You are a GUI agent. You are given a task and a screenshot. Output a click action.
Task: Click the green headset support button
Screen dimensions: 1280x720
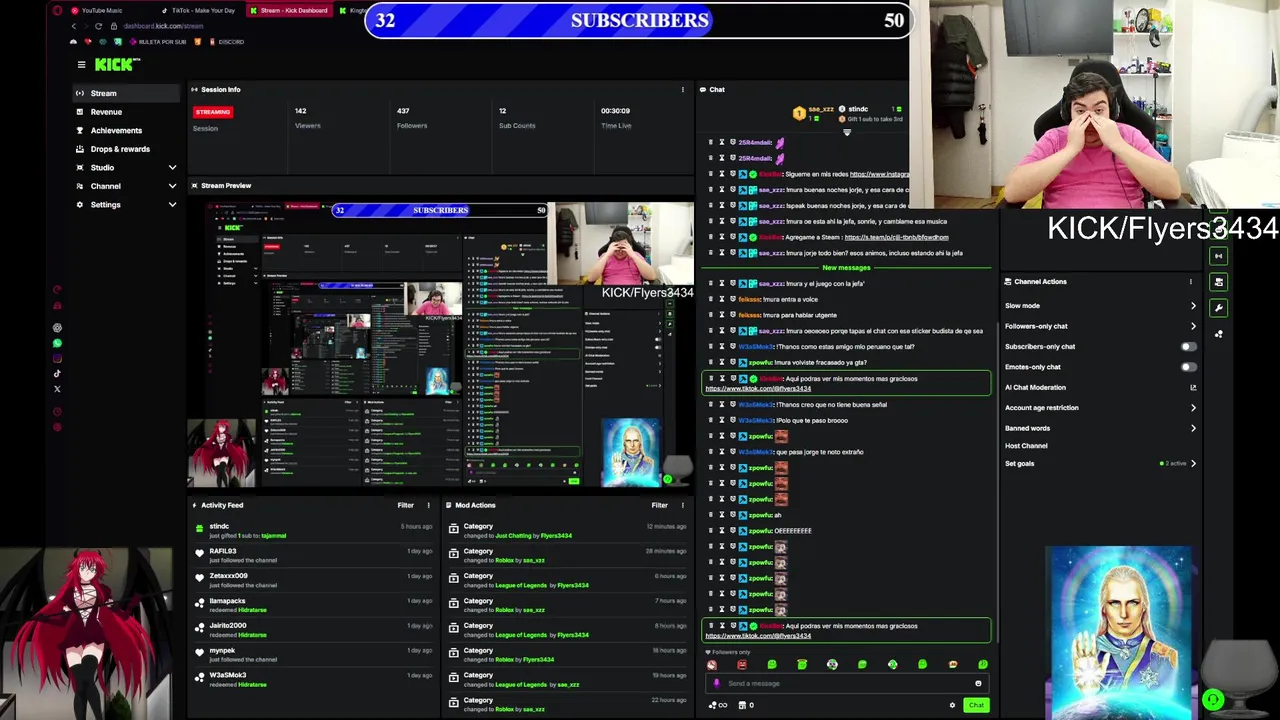click(x=1212, y=701)
